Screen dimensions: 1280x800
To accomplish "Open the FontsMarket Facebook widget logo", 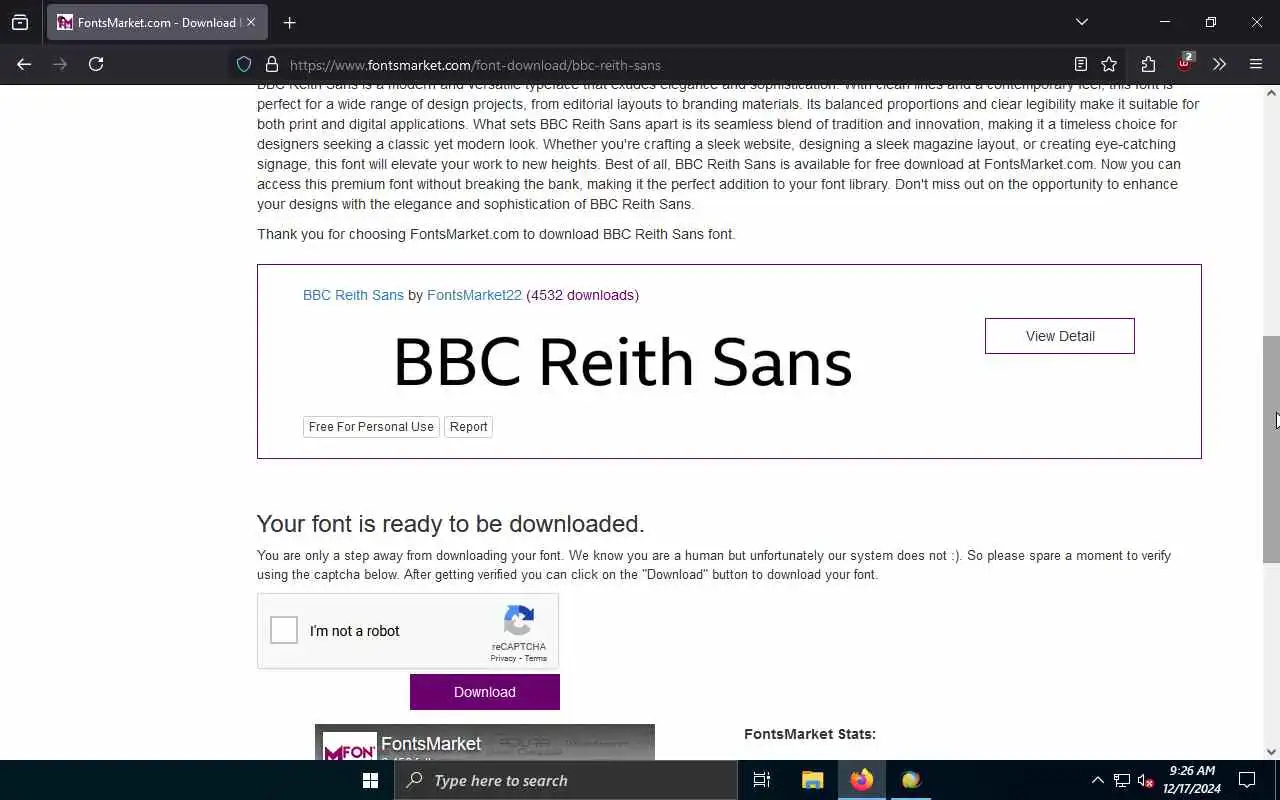I will (x=350, y=748).
